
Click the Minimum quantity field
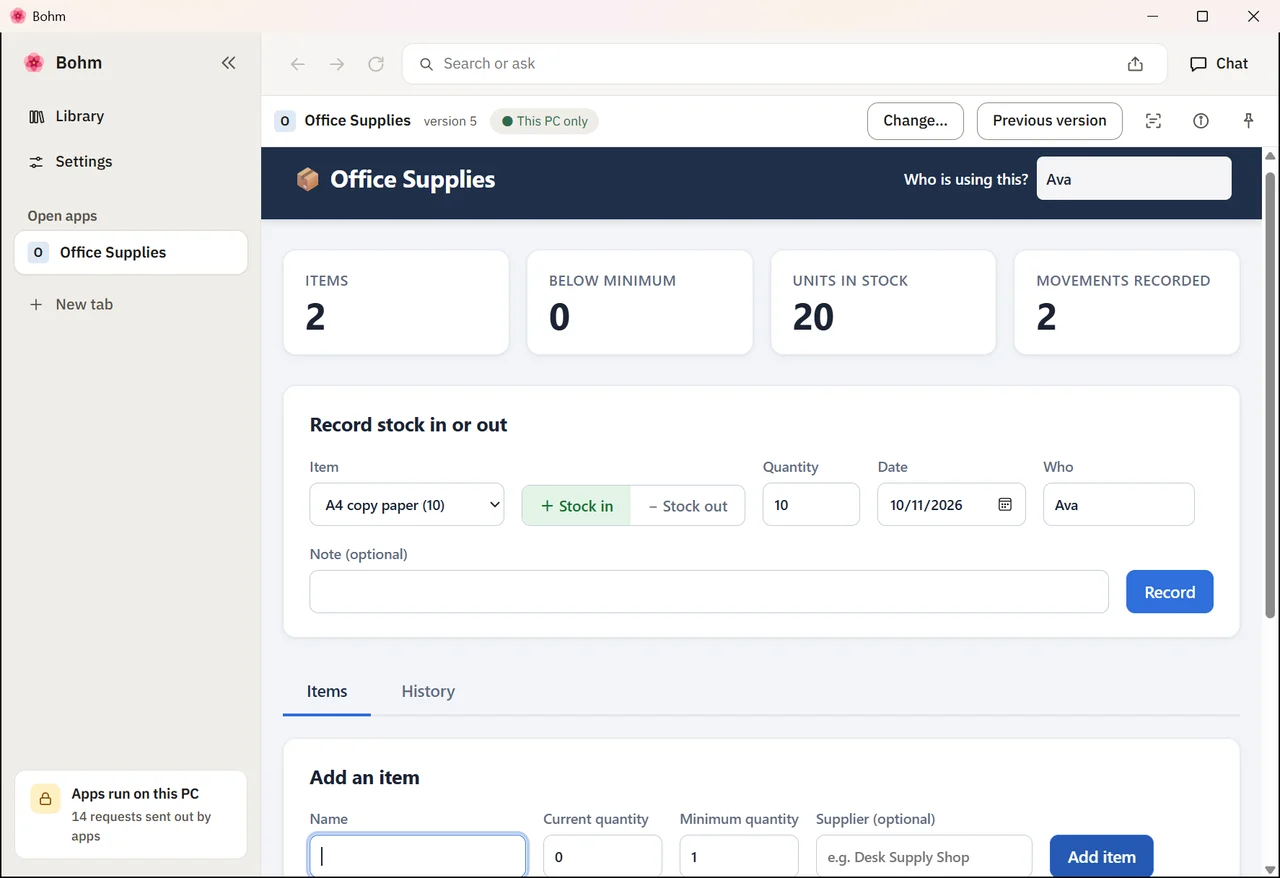(x=739, y=857)
